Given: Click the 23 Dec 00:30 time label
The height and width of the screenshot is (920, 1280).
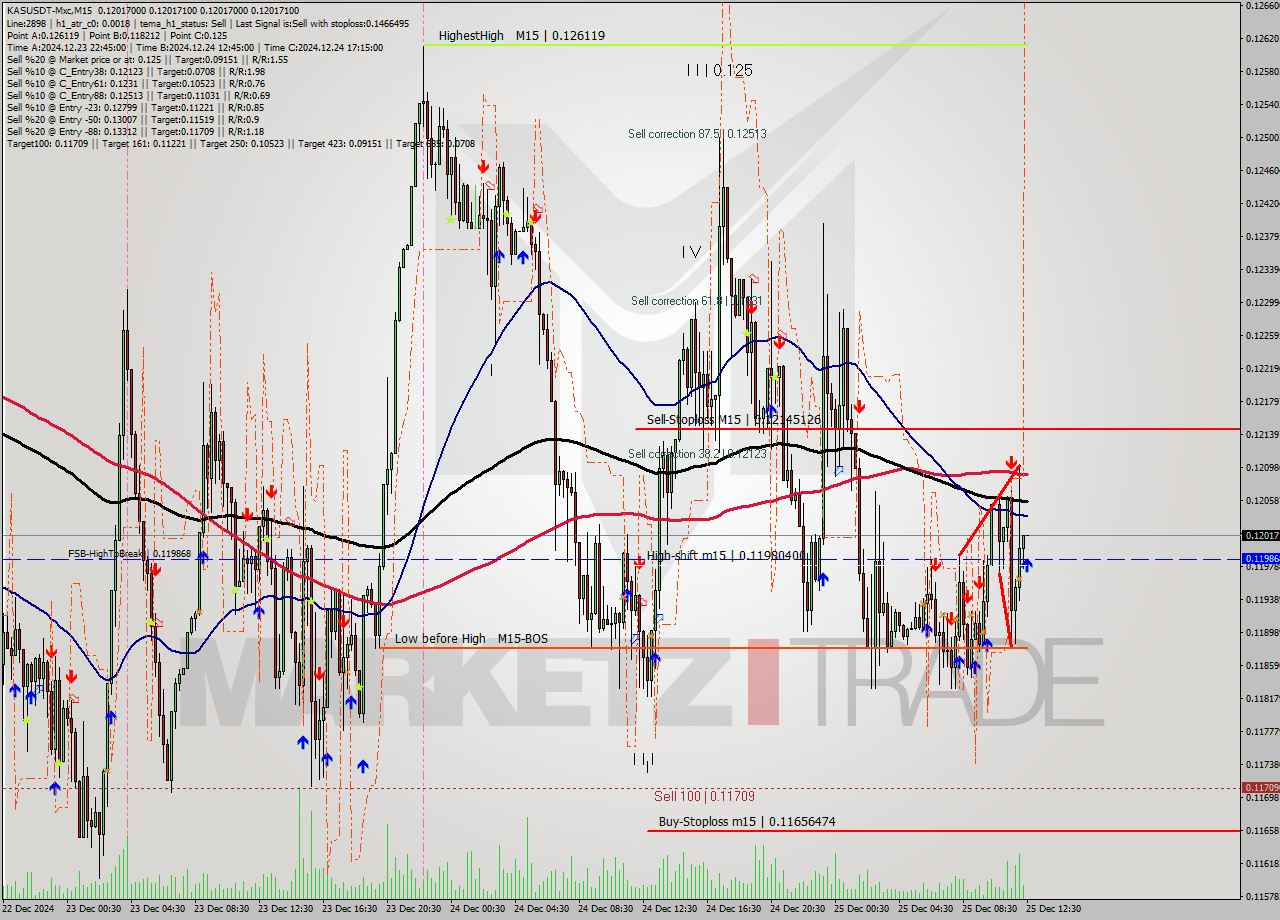Looking at the screenshot, I should (x=94, y=909).
